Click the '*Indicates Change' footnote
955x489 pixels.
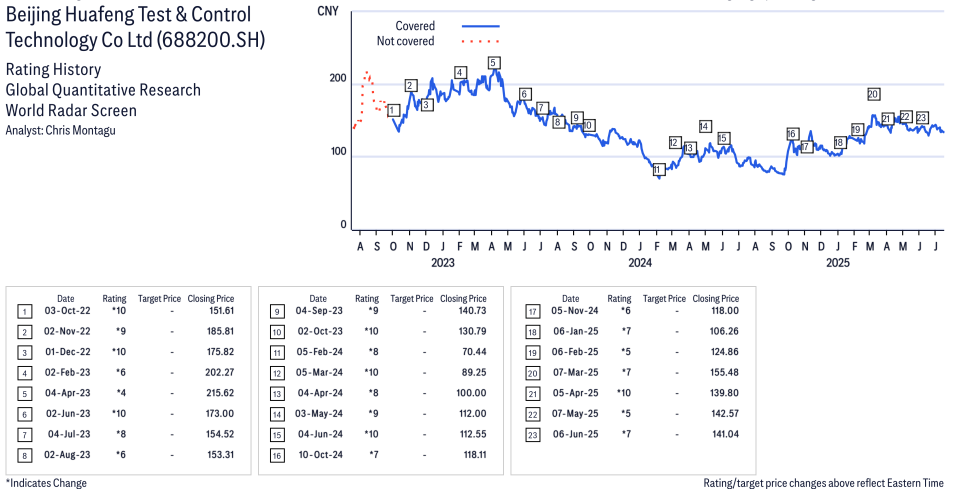click(46, 483)
